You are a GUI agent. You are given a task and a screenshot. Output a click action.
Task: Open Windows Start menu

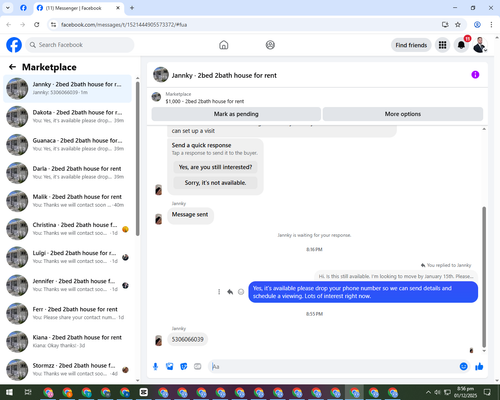9,392
